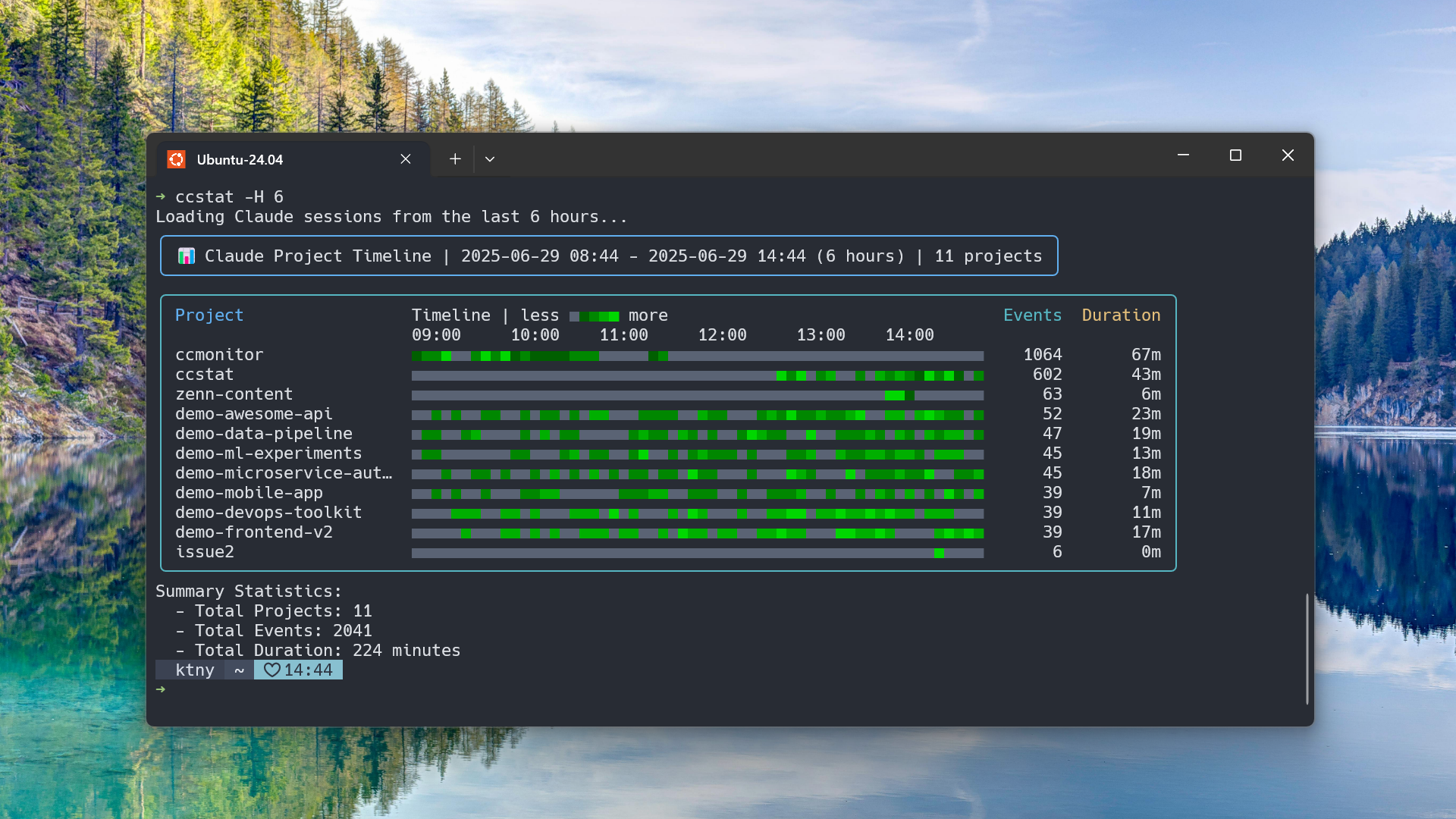Click the 'demo-microservice-aut…' project name

284,473
